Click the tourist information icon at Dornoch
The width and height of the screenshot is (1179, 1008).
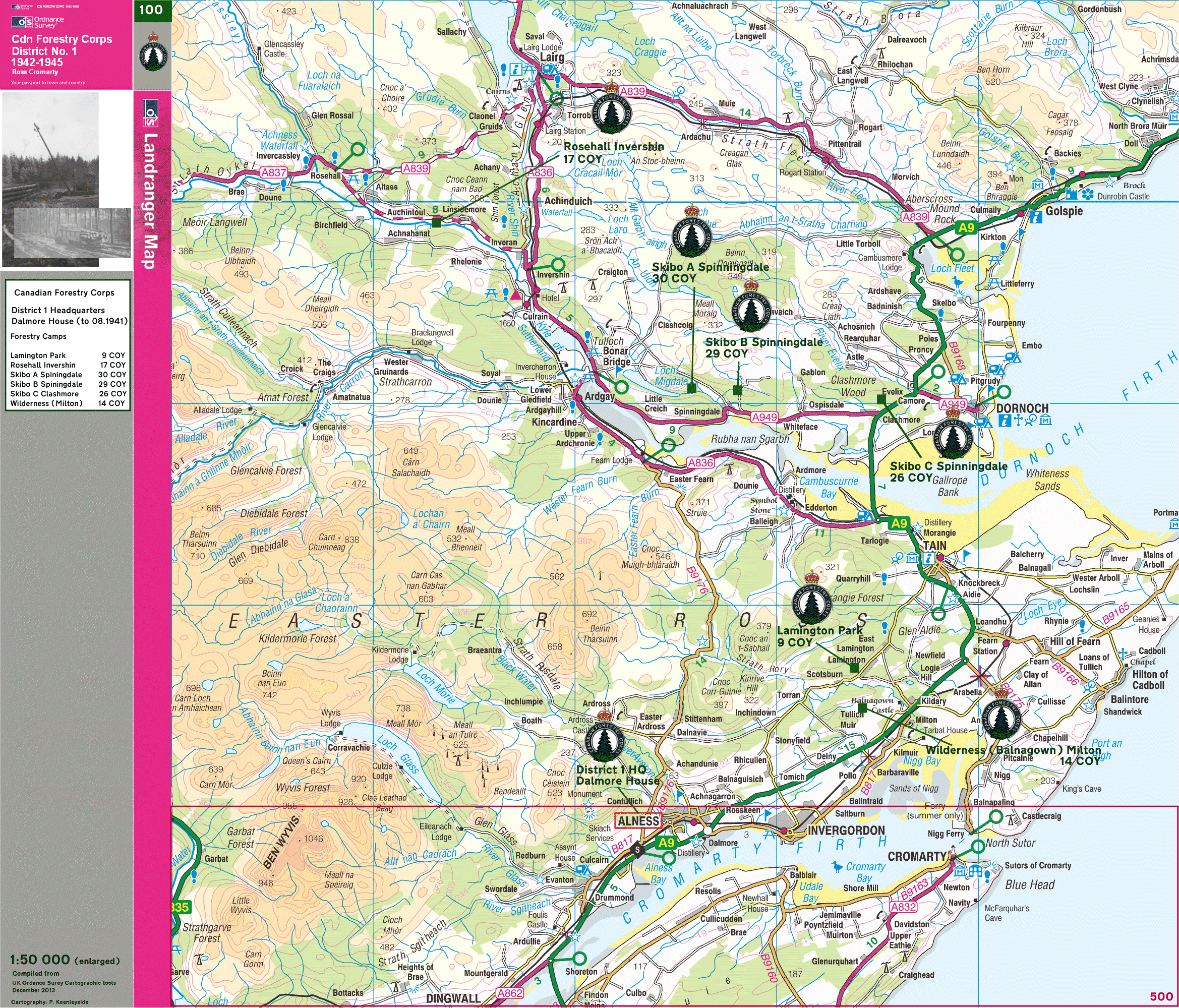[1005, 421]
